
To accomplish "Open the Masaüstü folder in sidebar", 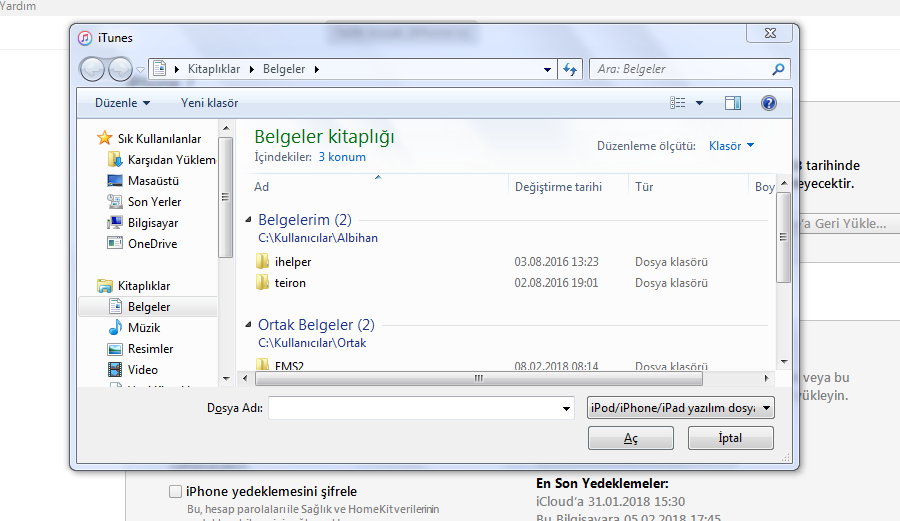I will [152, 181].
